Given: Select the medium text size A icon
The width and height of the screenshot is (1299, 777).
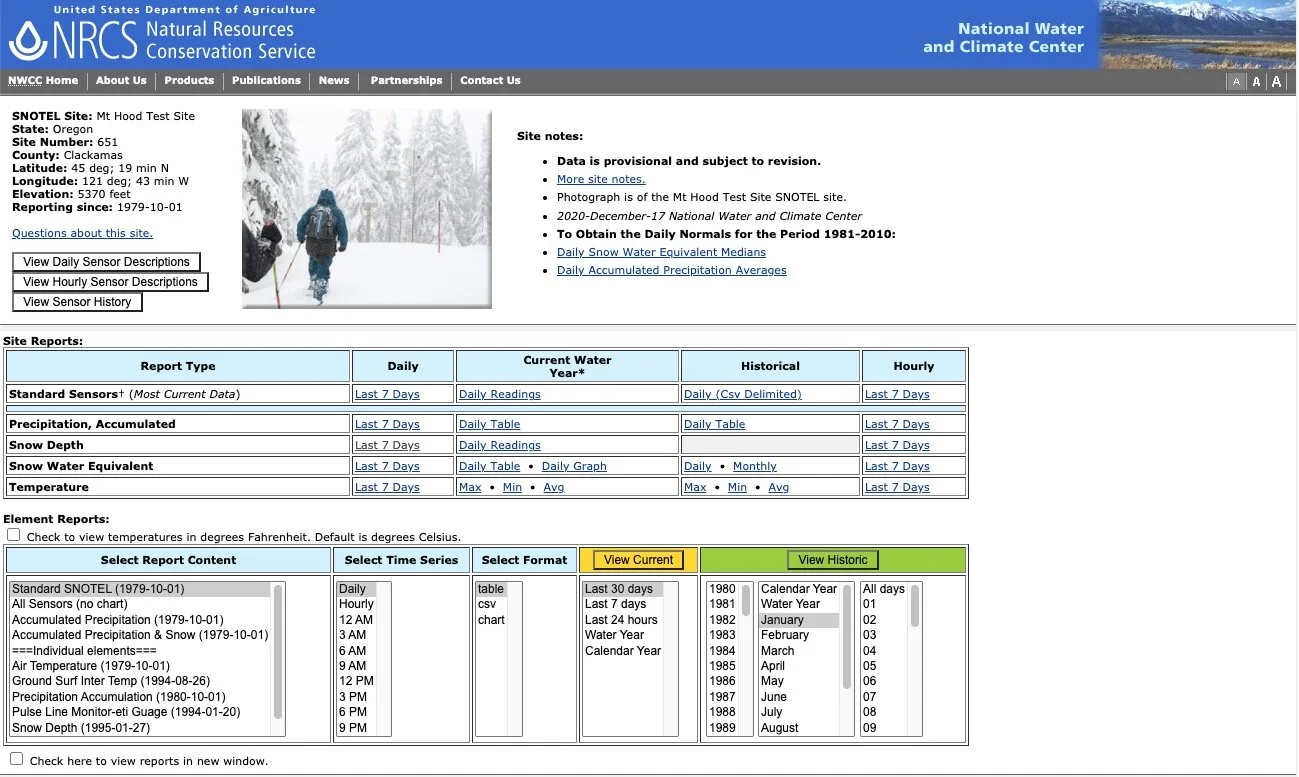Looking at the screenshot, I should tap(1256, 82).
